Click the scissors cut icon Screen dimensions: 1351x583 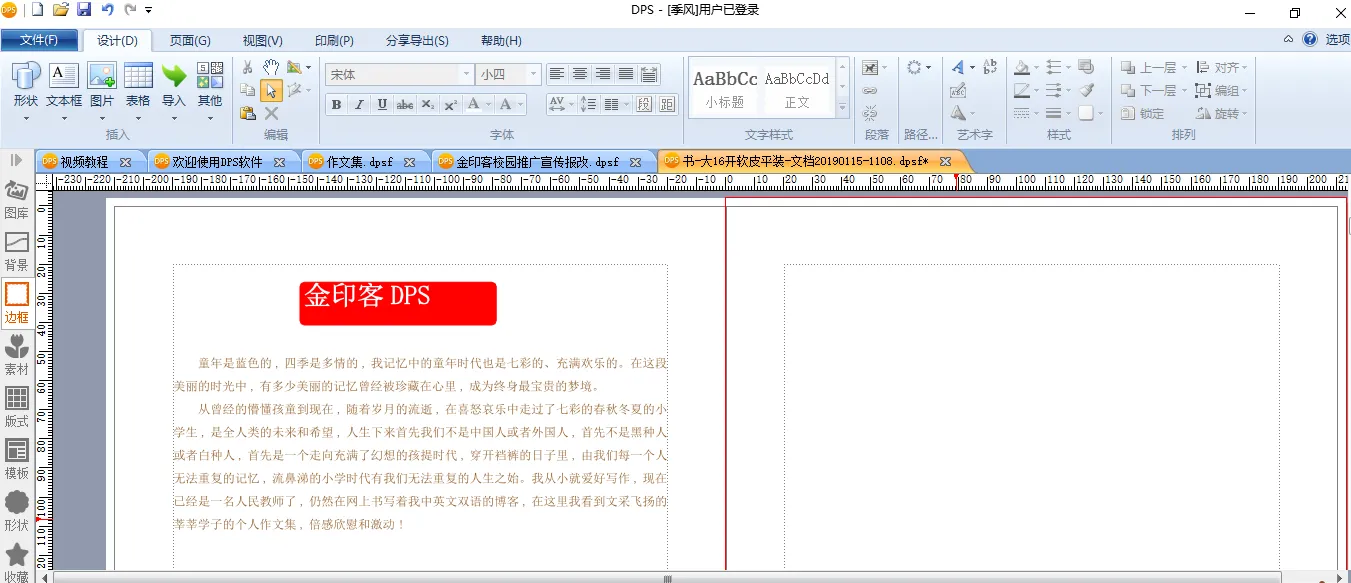pyautogui.click(x=248, y=67)
